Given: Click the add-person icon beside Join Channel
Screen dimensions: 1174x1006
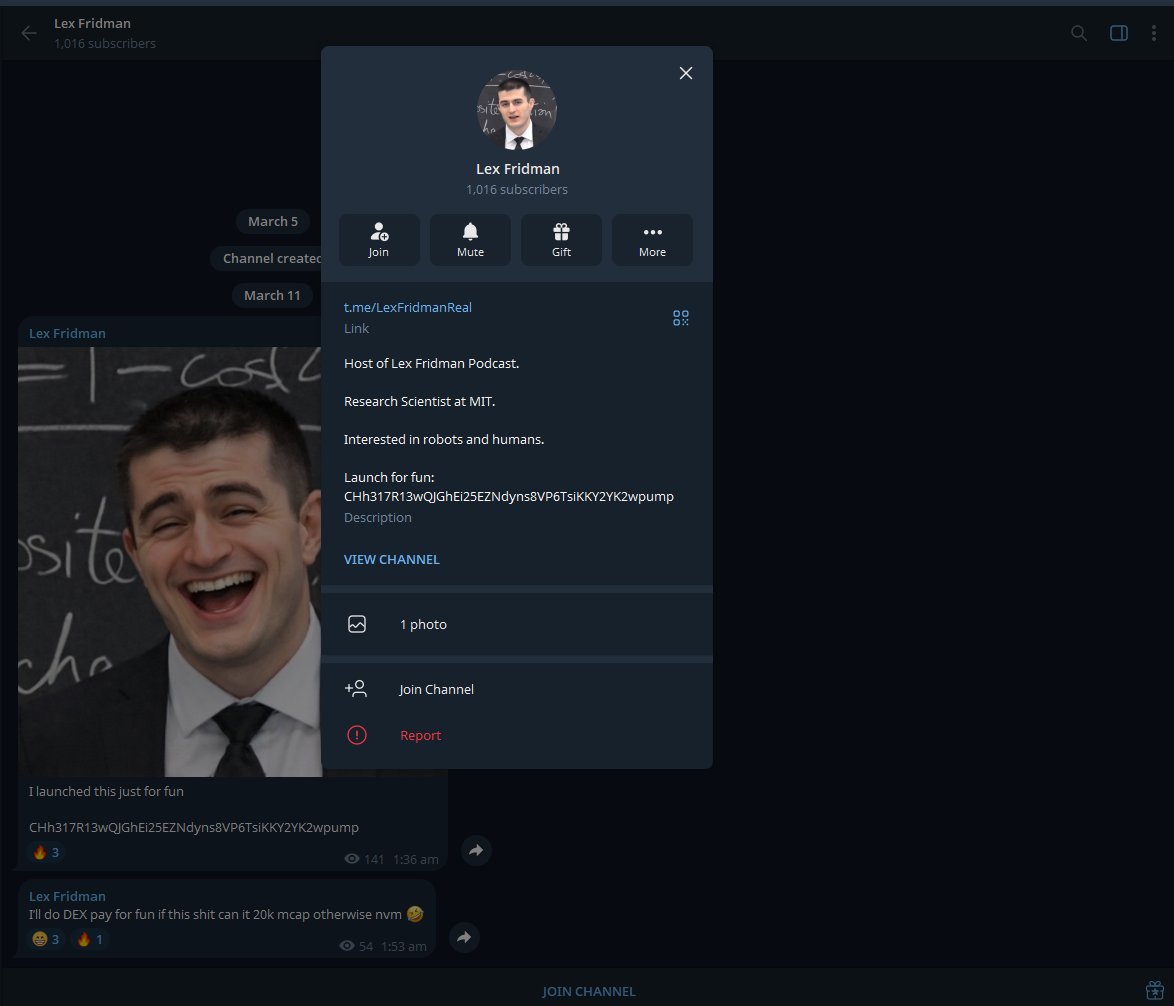Looking at the screenshot, I should [356, 689].
